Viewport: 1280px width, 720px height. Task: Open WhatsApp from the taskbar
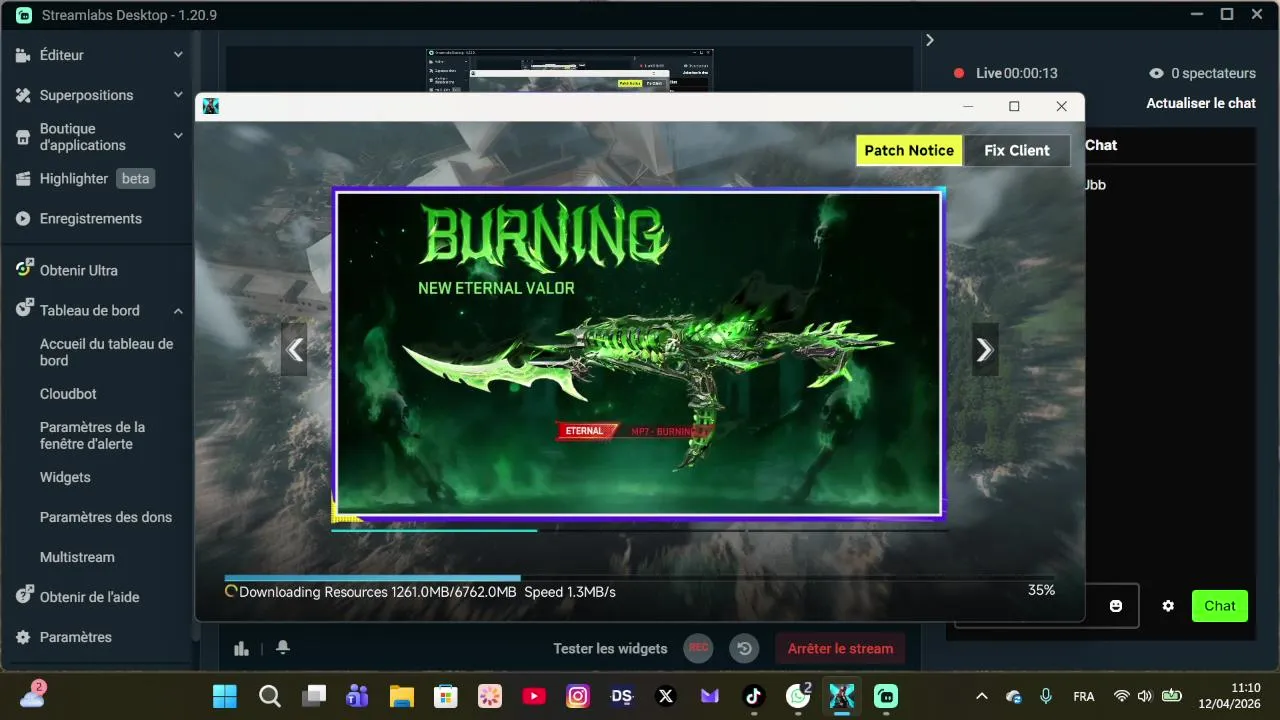coord(798,696)
